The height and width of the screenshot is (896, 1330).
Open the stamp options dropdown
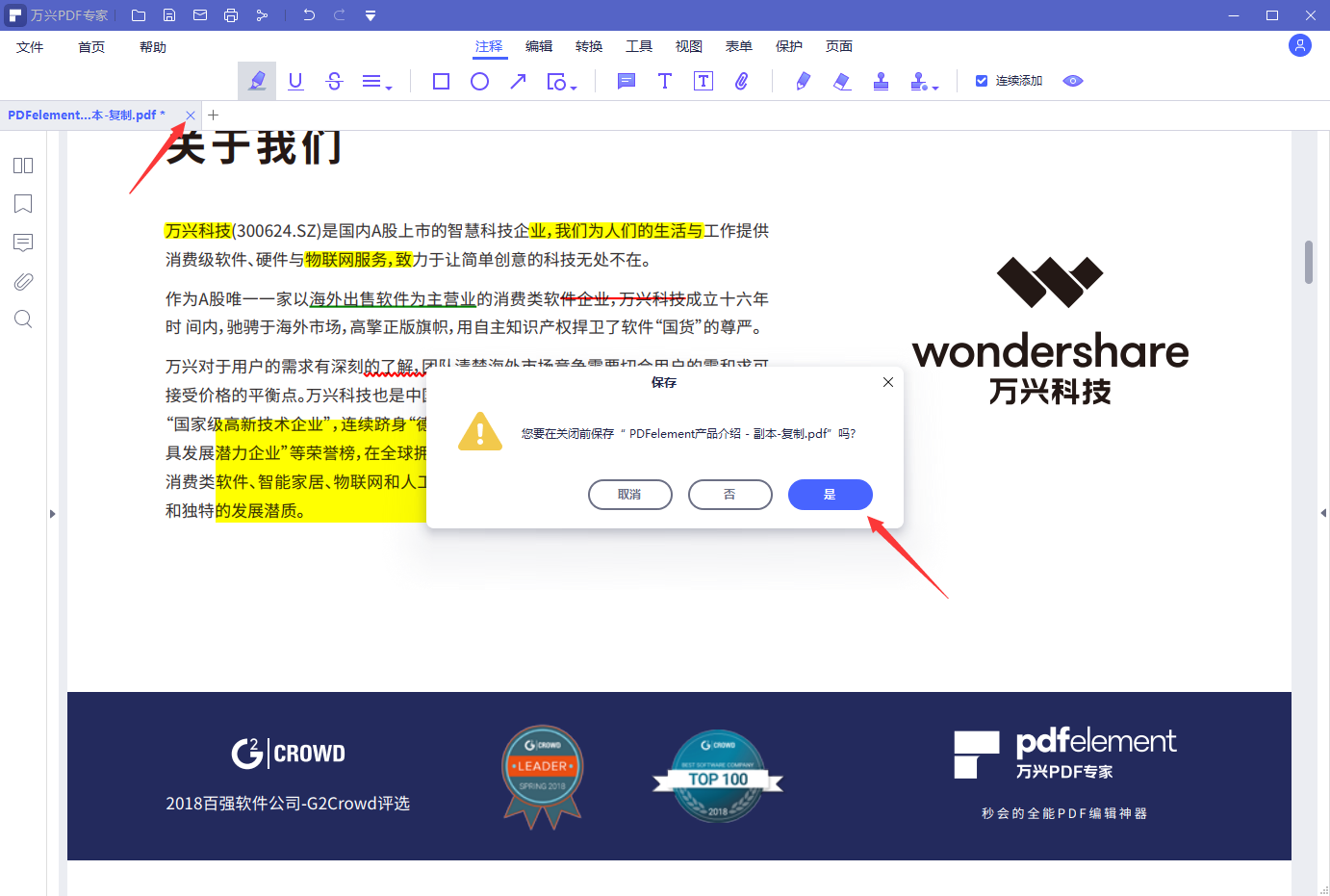[934, 87]
